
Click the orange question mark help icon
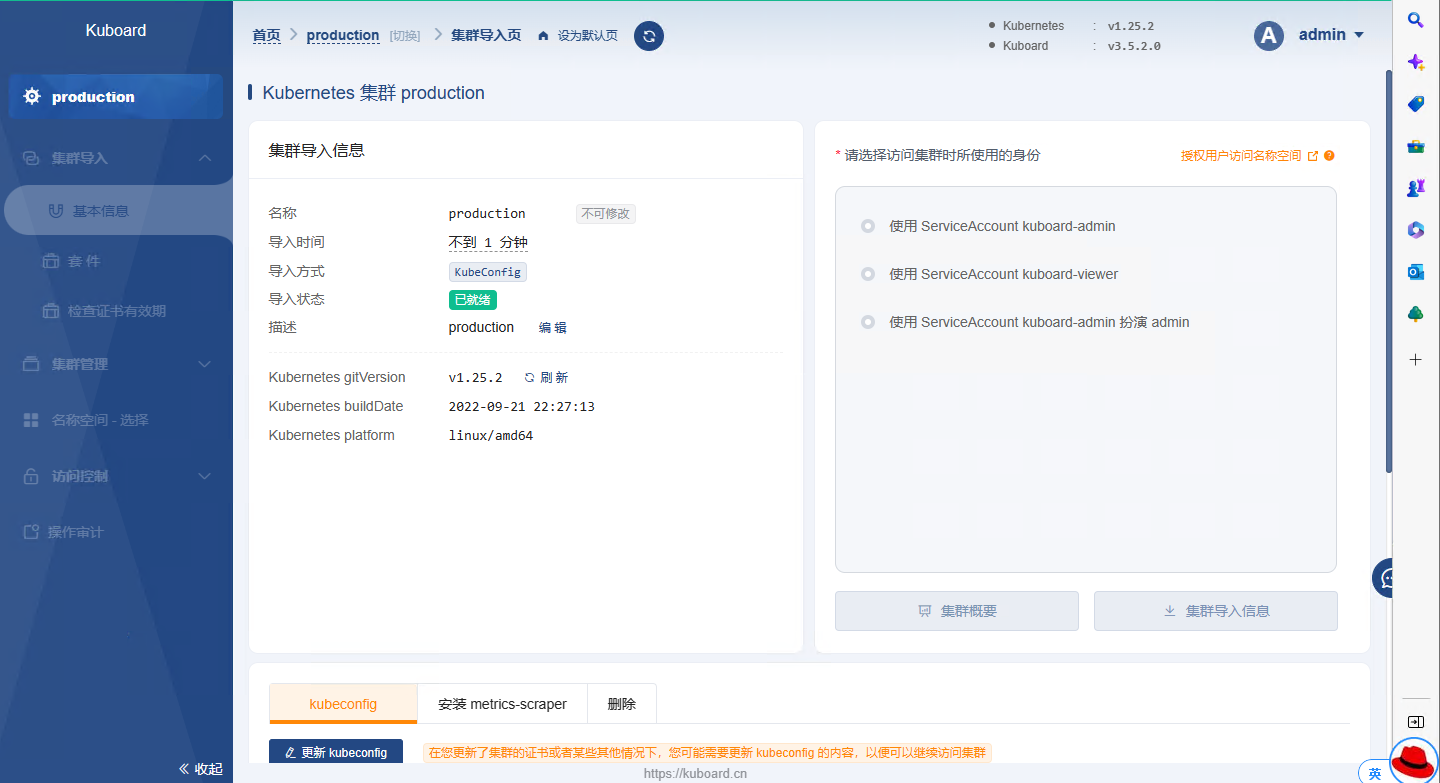(x=1329, y=156)
